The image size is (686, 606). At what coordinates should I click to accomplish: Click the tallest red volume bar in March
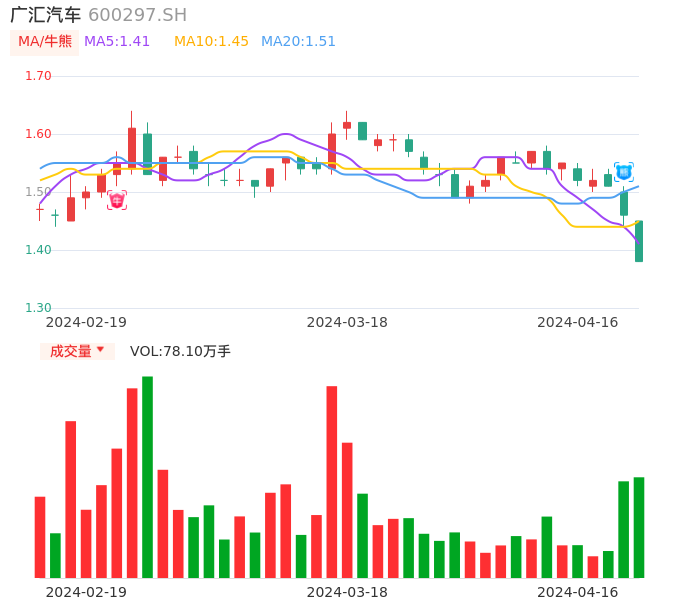tap(332, 482)
